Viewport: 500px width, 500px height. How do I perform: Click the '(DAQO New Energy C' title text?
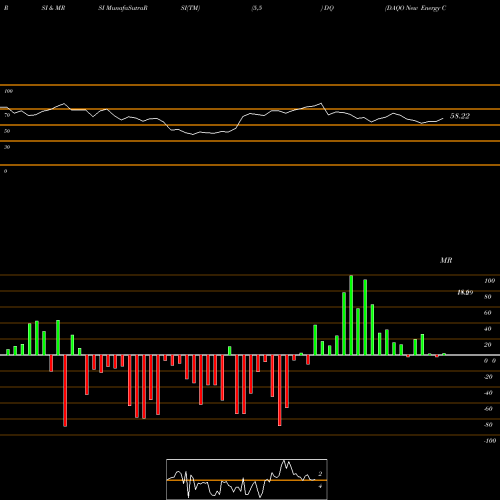415,8
